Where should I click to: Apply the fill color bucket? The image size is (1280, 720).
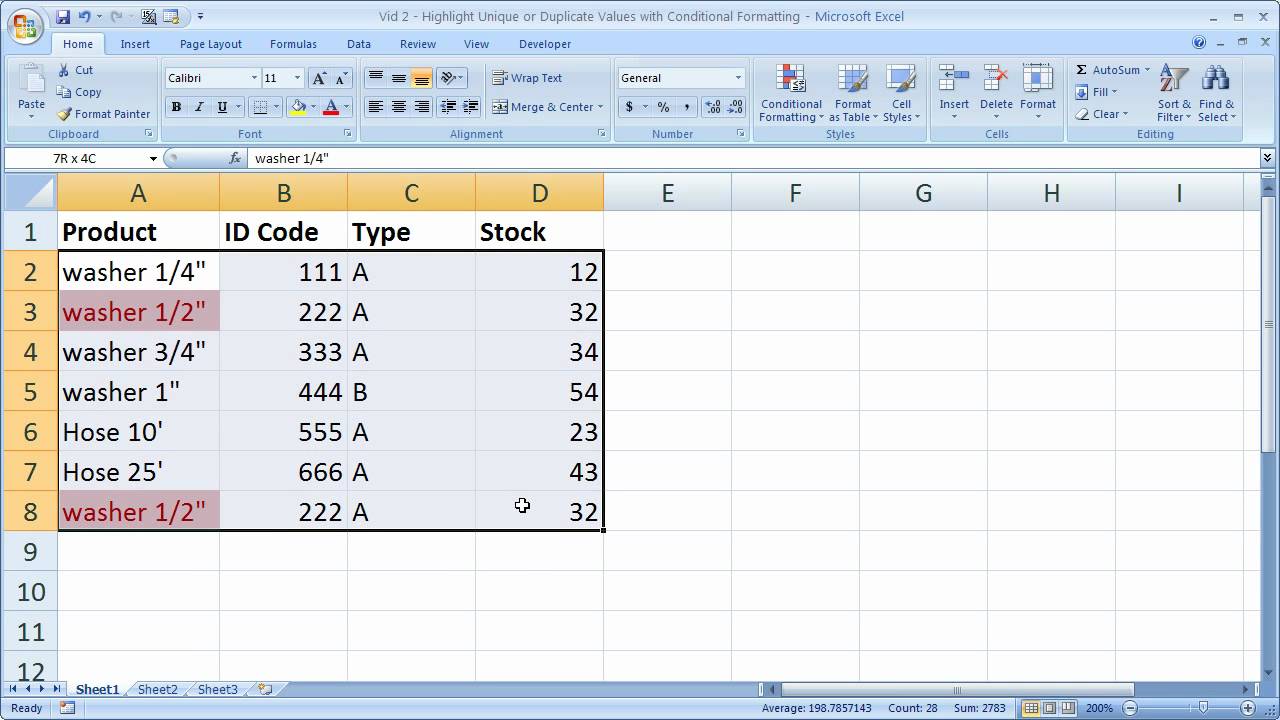[298, 107]
